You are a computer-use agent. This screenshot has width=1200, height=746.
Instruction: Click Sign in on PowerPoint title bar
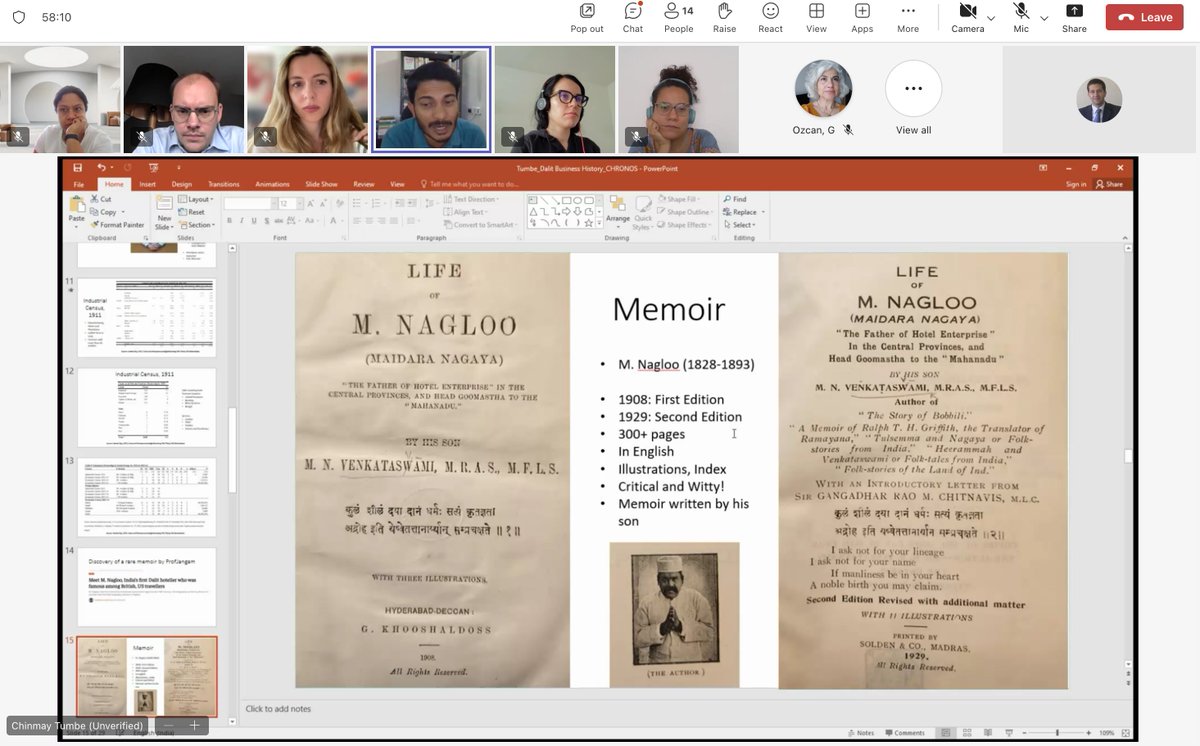pyautogui.click(x=1076, y=184)
